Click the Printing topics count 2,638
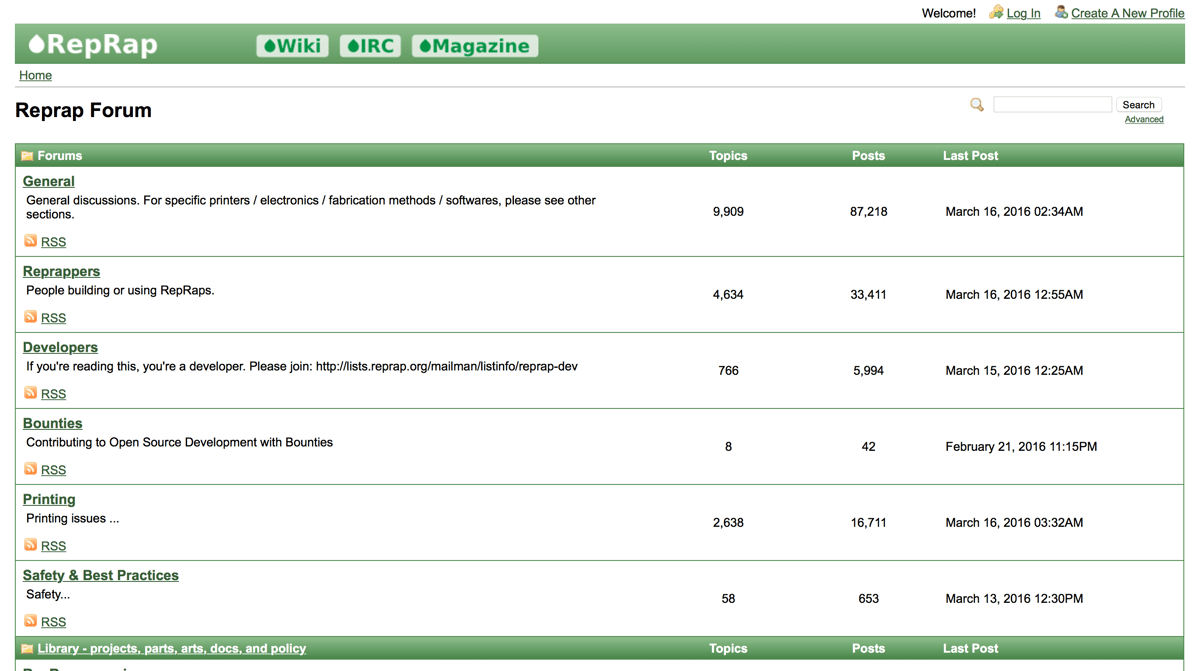The image size is (1200, 671). (728, 523)
